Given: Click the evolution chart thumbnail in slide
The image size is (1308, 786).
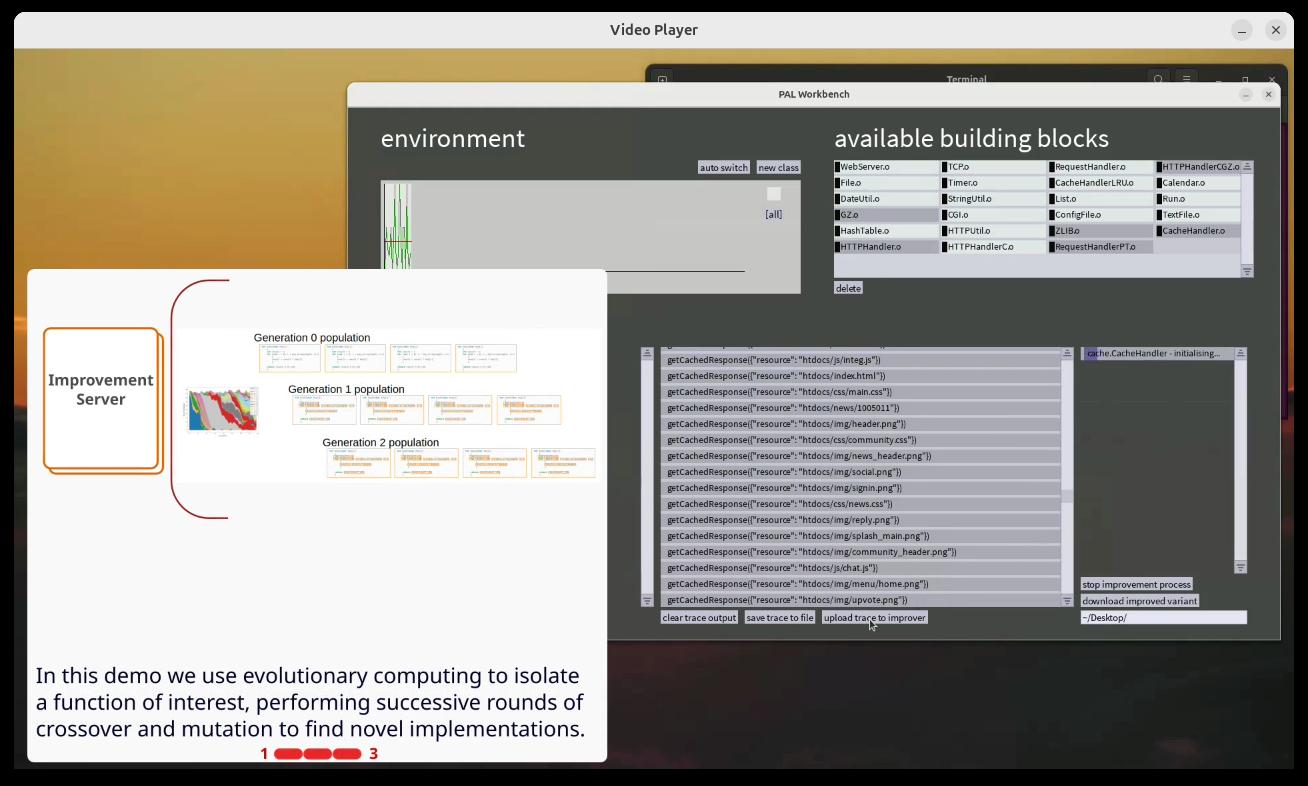Looking at the screenshot, I should (222, 411).
